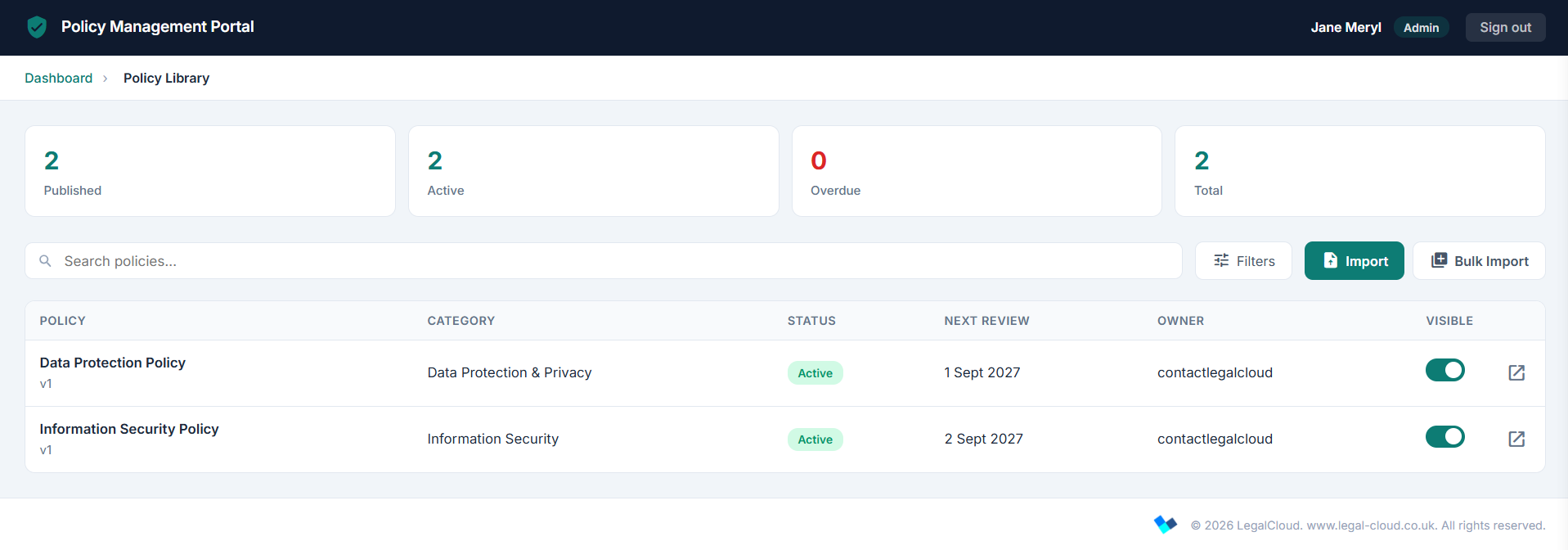Click owner of Information Security Policy
This screenshot has width=1568, height=550.
click(1215, 439)
